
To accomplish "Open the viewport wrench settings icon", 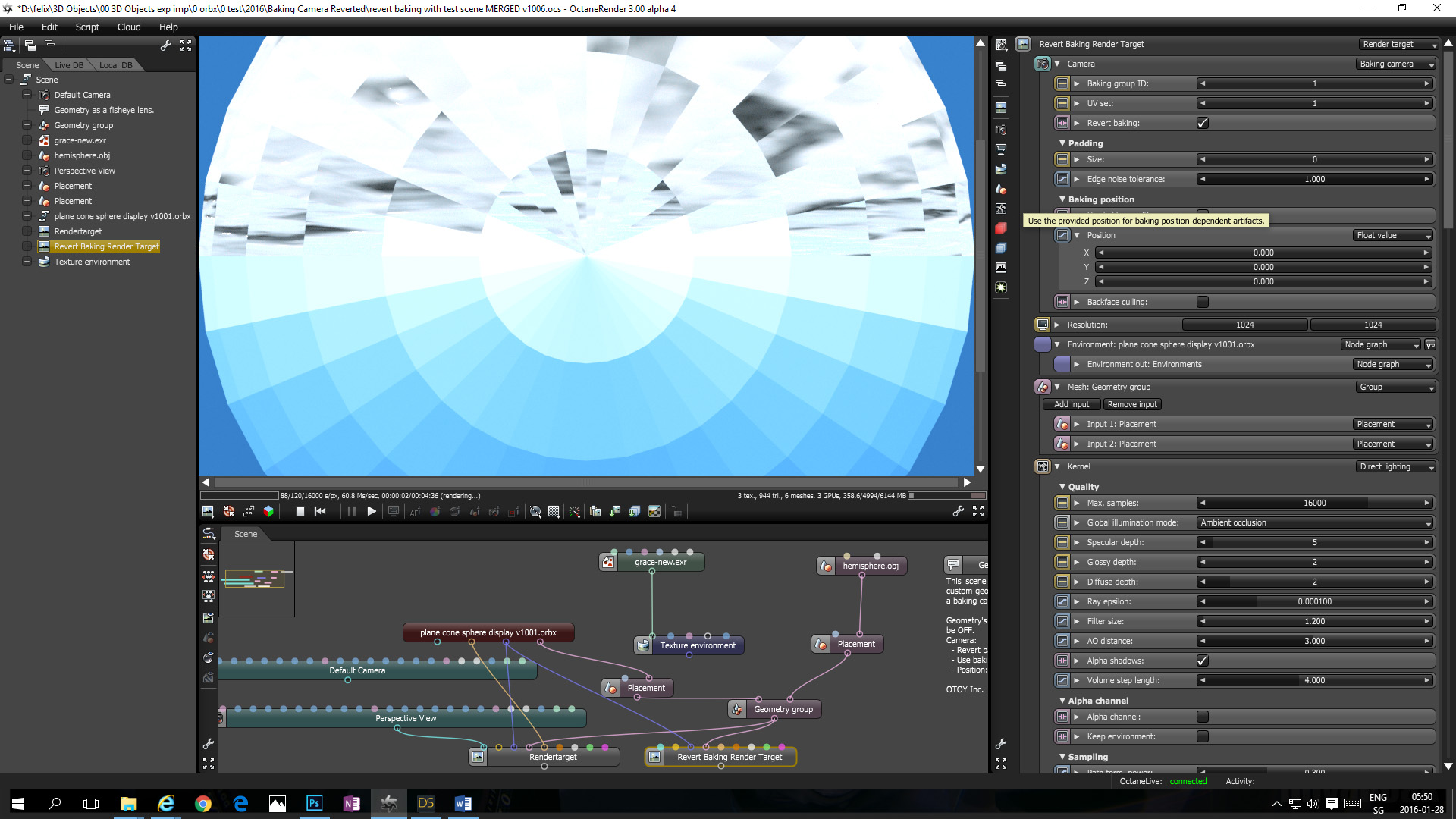I will [x=959, y=512].
